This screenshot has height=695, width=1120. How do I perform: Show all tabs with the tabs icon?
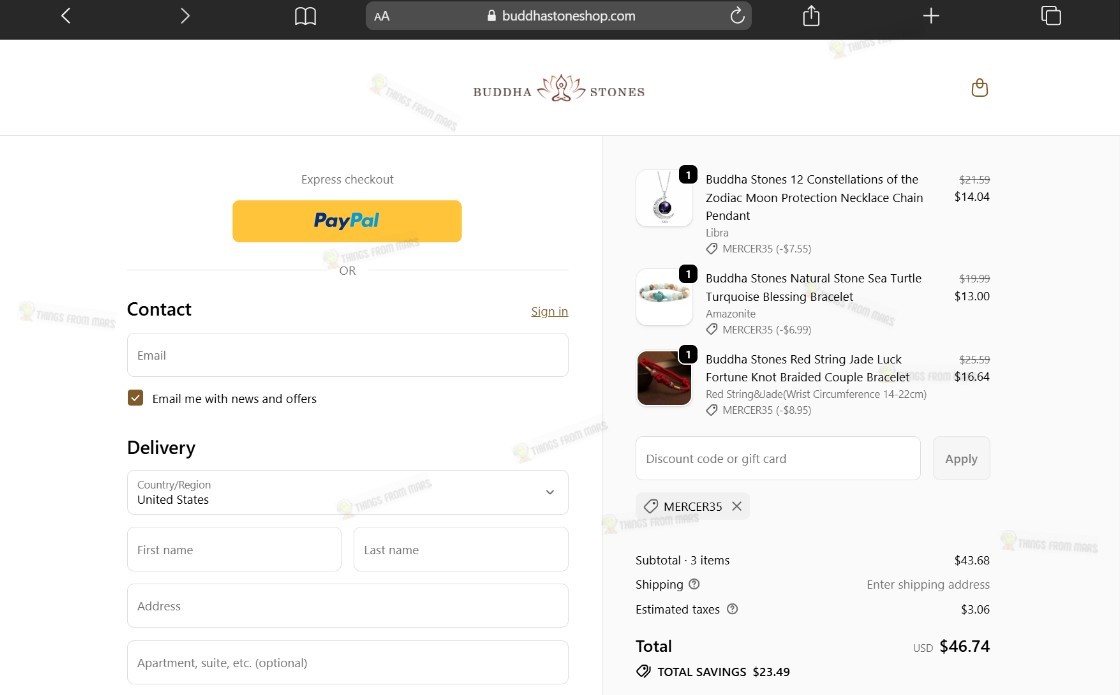point(1051,15)
